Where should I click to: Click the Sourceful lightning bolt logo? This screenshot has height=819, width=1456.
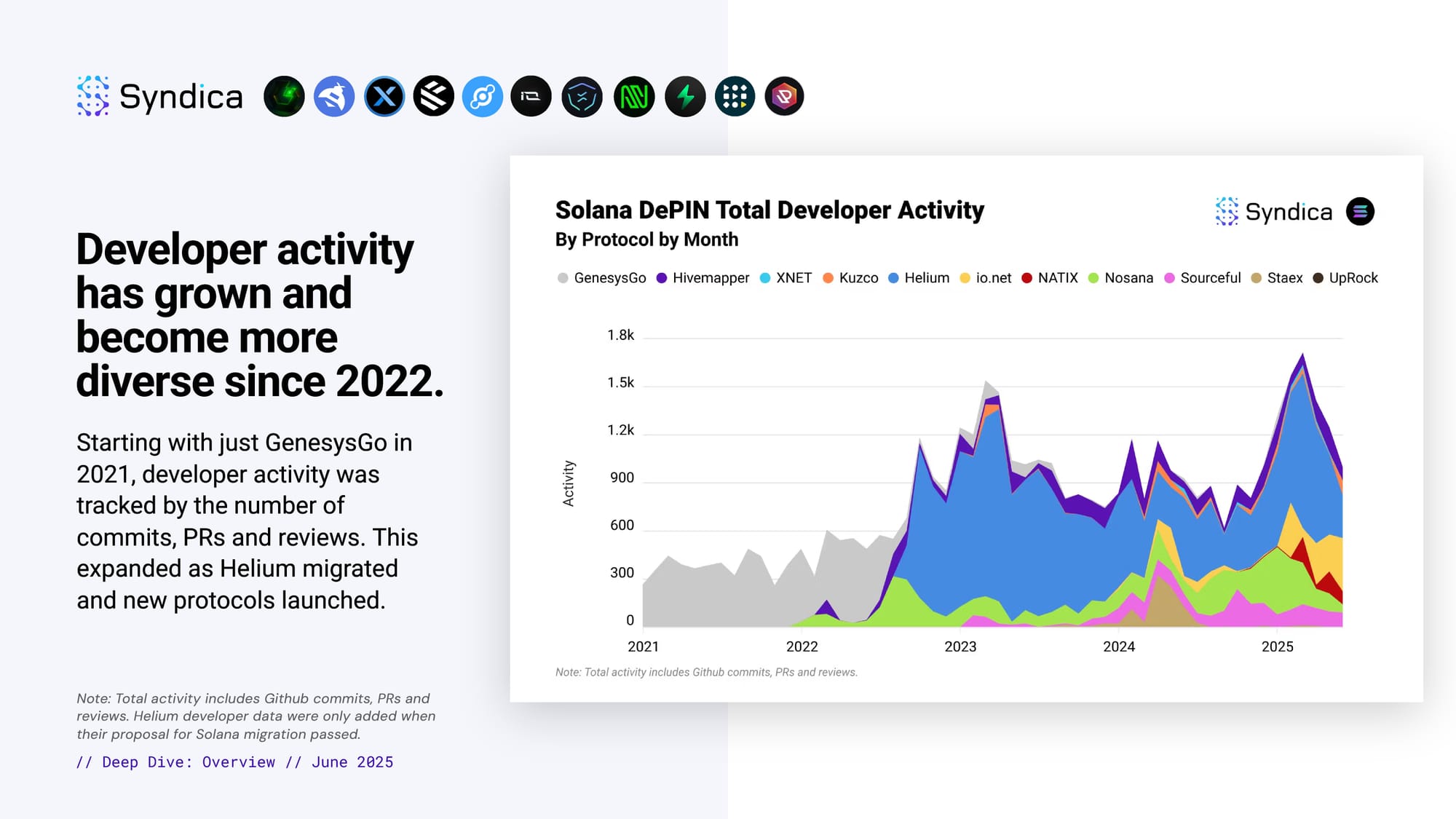(685, 96)
